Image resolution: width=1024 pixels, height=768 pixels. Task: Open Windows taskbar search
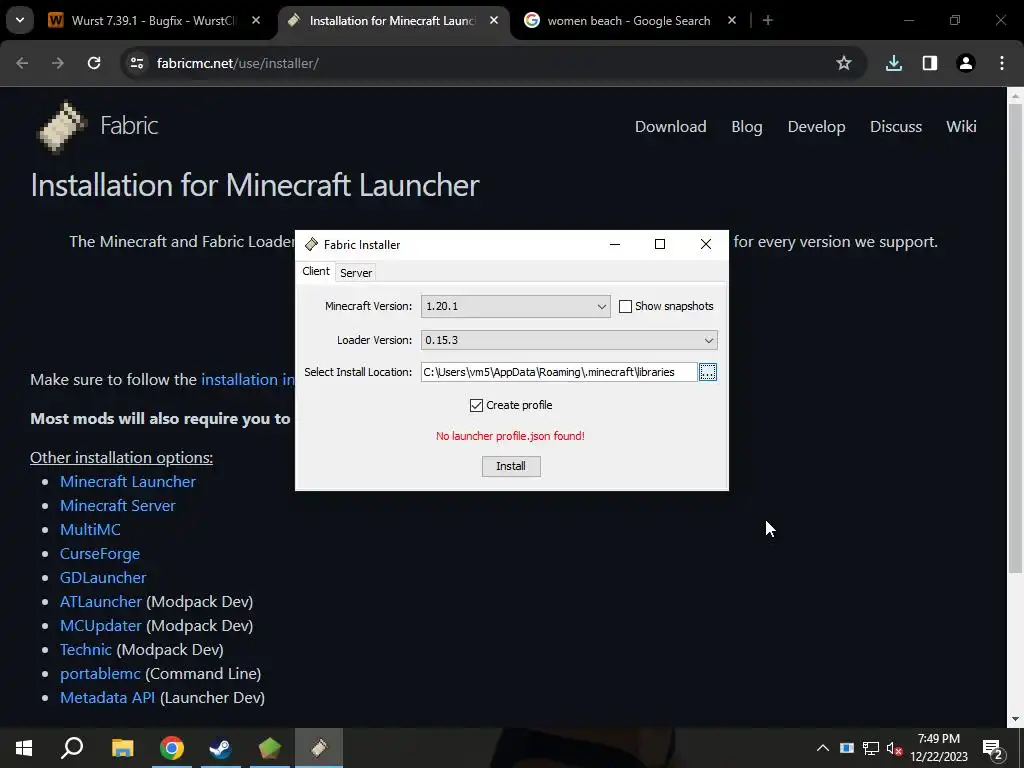(x=72, y=748)
